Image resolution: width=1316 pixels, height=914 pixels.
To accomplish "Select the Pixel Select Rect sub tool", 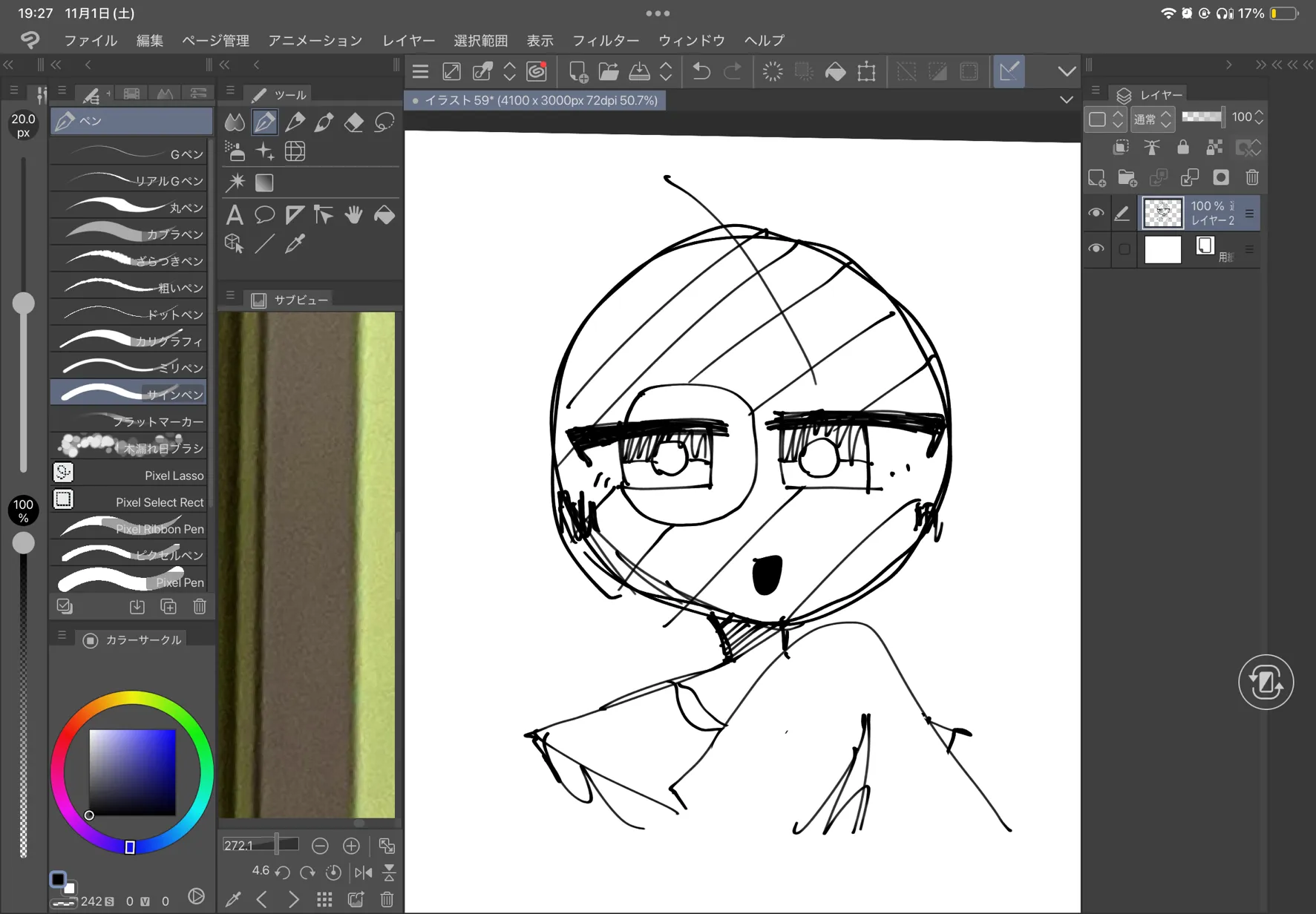I will point(129,501).
